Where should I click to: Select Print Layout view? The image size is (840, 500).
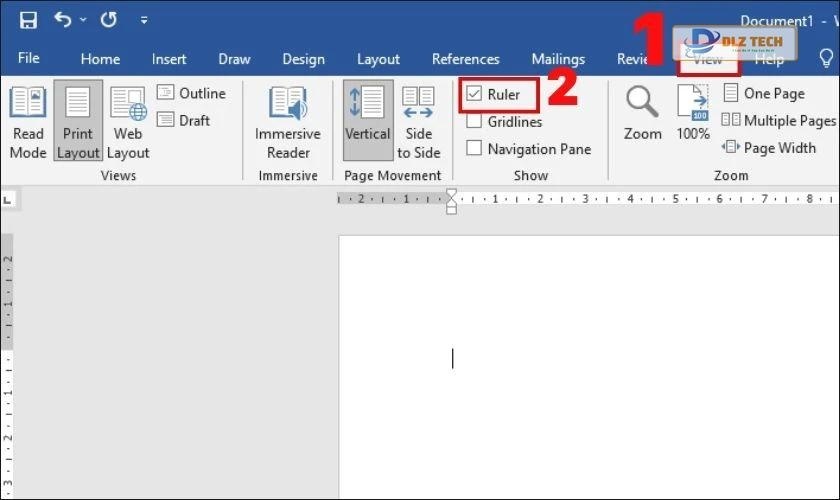tap(78, 121)
